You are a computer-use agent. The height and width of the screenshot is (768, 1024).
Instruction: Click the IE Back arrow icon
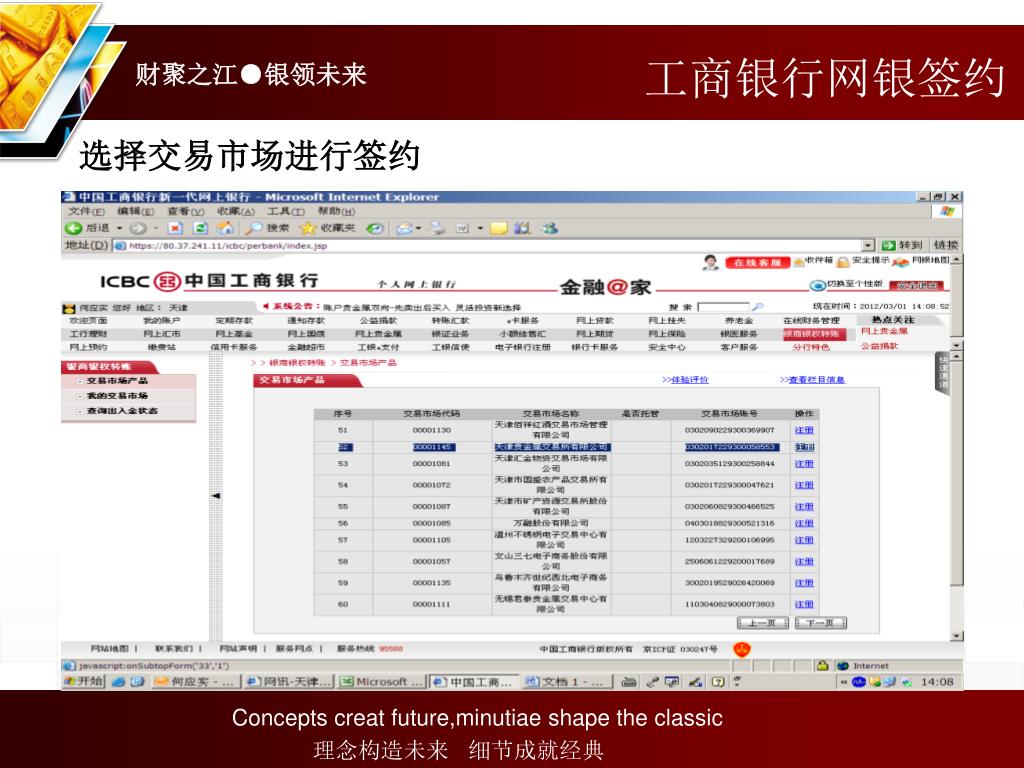pyautogui.click(x=73, y=228)
